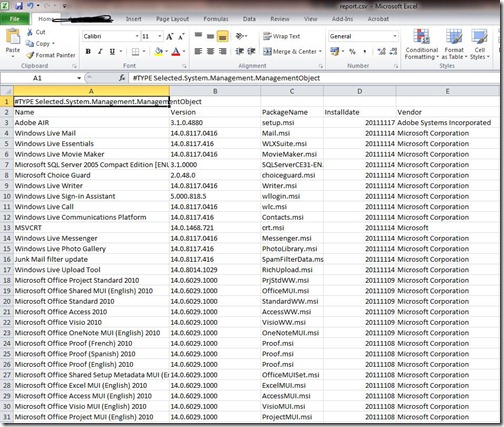This screenshot has width=504, height=427.
Task: Switch to the Data tab
Action: (249, 19)
